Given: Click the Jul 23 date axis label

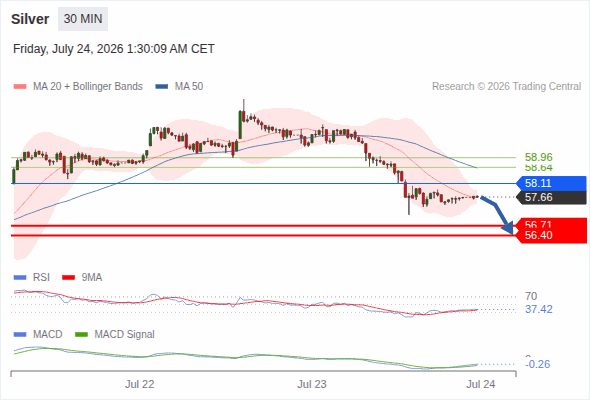Looking at the screenshot, I should pos(312,384).
